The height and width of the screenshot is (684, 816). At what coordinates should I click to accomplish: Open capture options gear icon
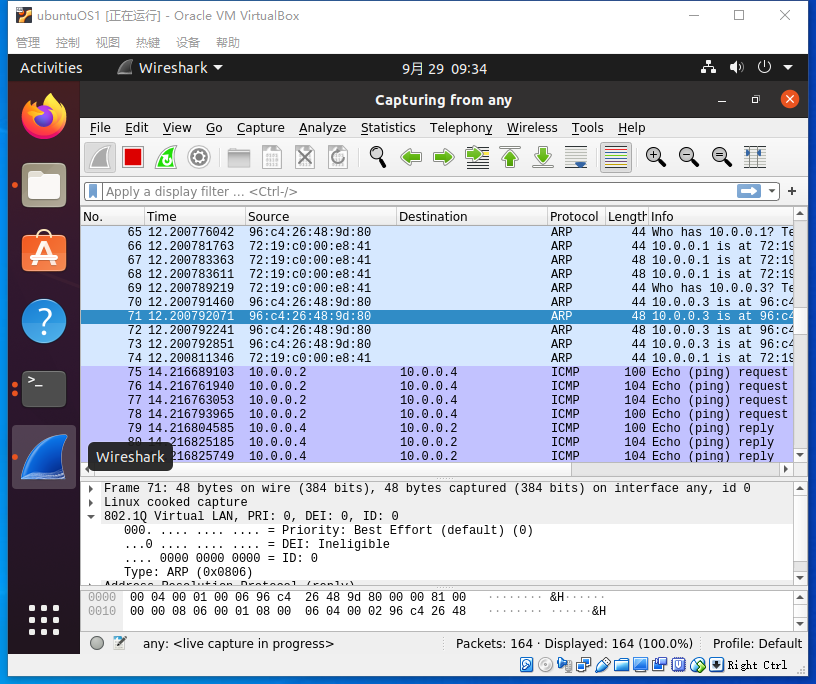click(199, 157)
